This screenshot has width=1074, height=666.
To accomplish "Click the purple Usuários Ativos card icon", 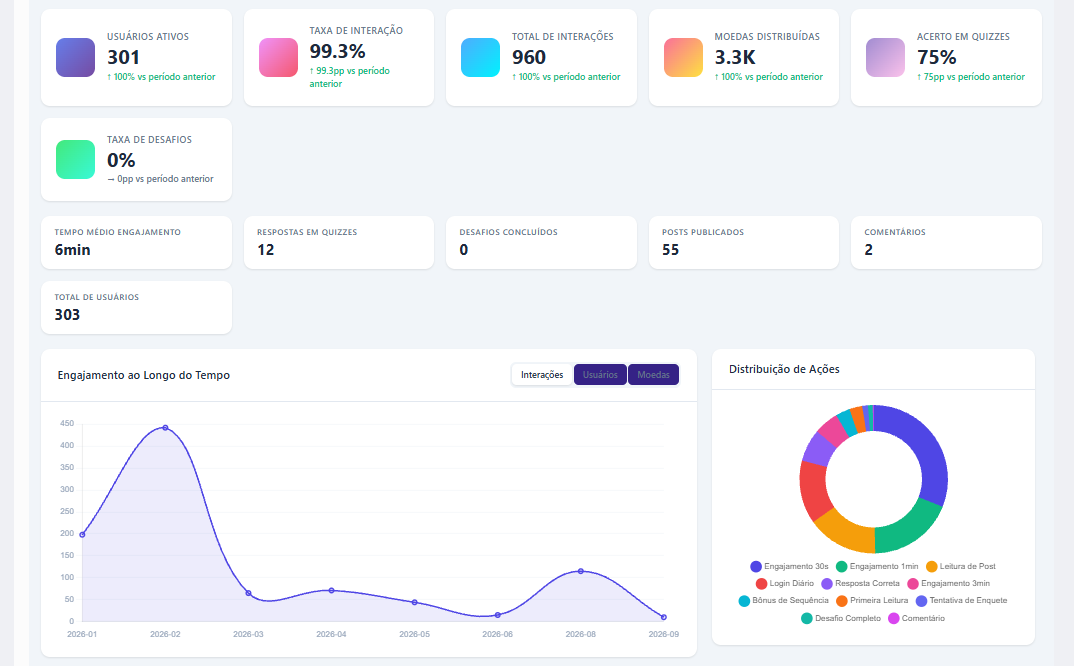I will tap(75, 58).
